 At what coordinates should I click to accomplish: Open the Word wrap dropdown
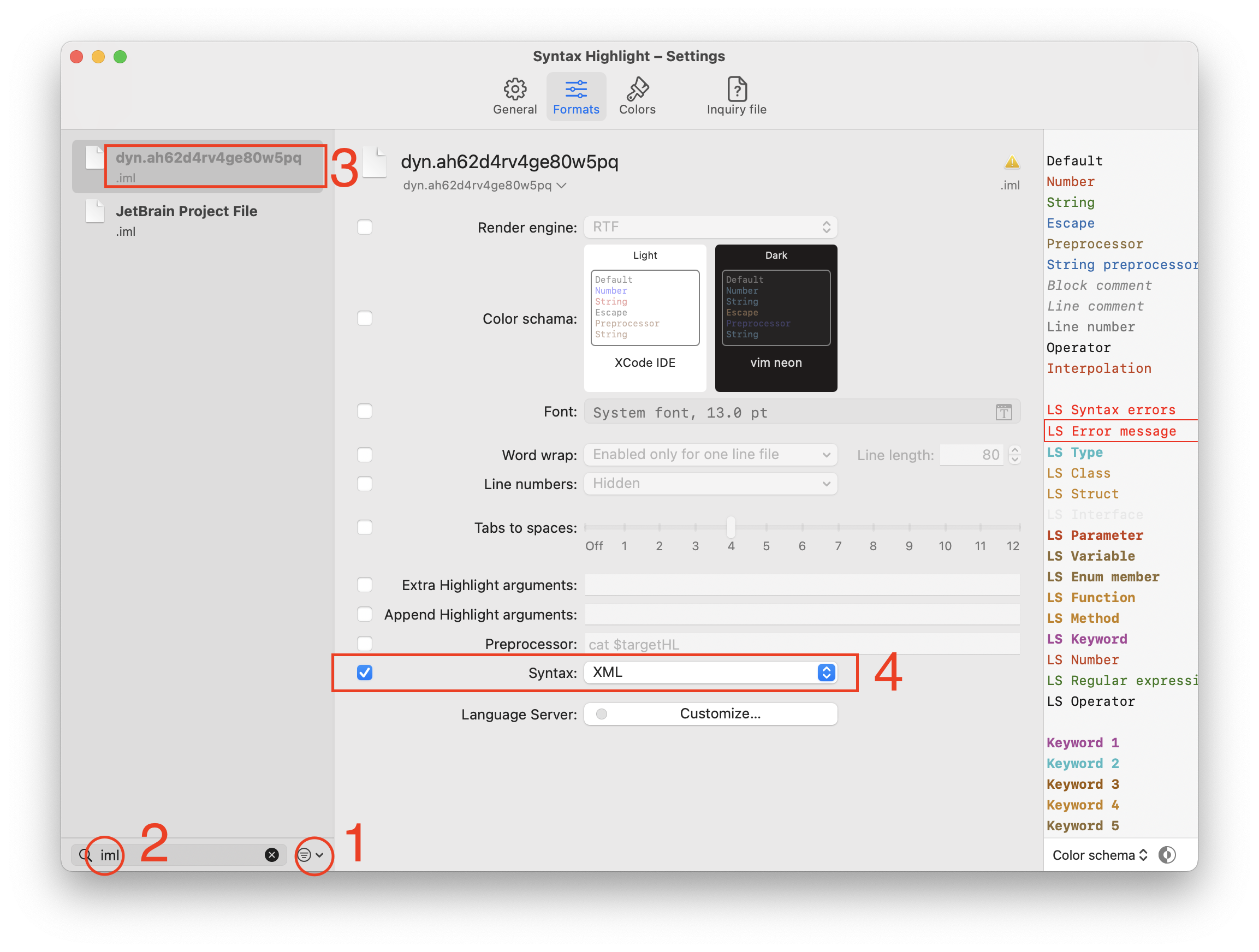pos(710,455)
